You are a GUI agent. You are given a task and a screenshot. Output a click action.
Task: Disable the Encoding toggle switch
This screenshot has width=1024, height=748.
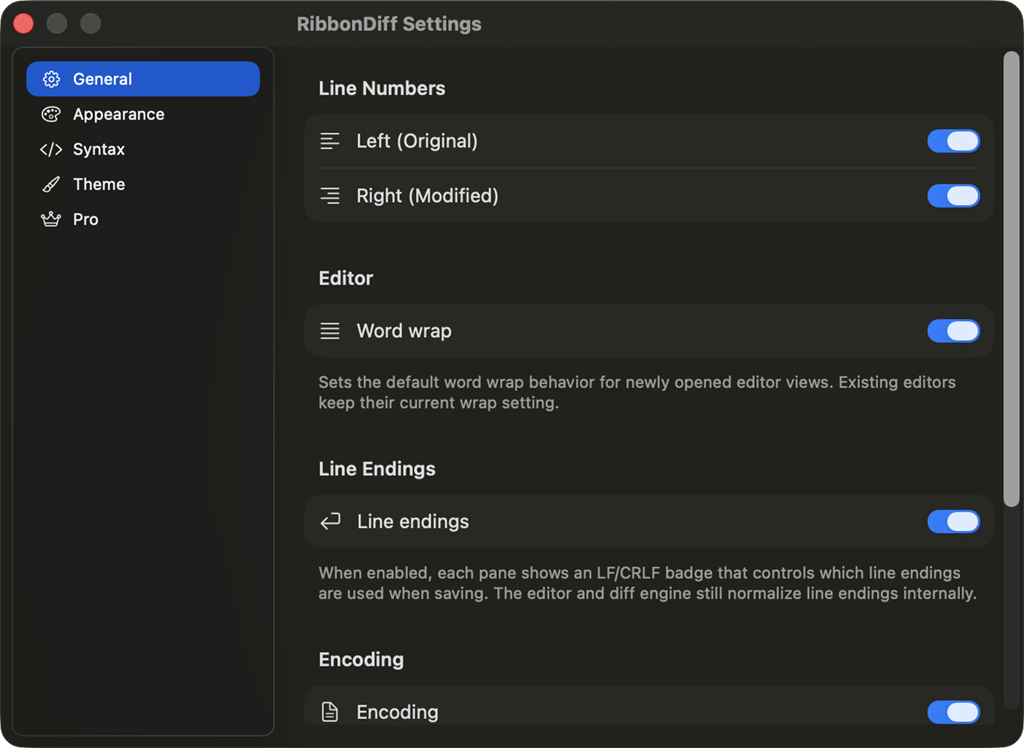(953, 712)
